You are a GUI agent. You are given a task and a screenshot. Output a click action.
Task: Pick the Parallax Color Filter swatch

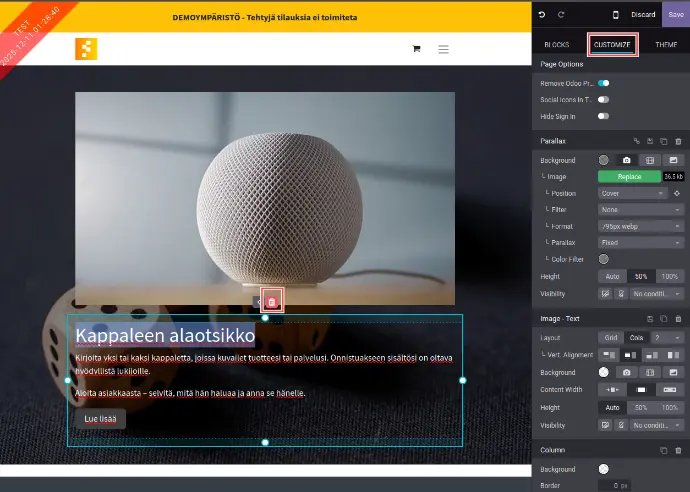click(604, 259)
